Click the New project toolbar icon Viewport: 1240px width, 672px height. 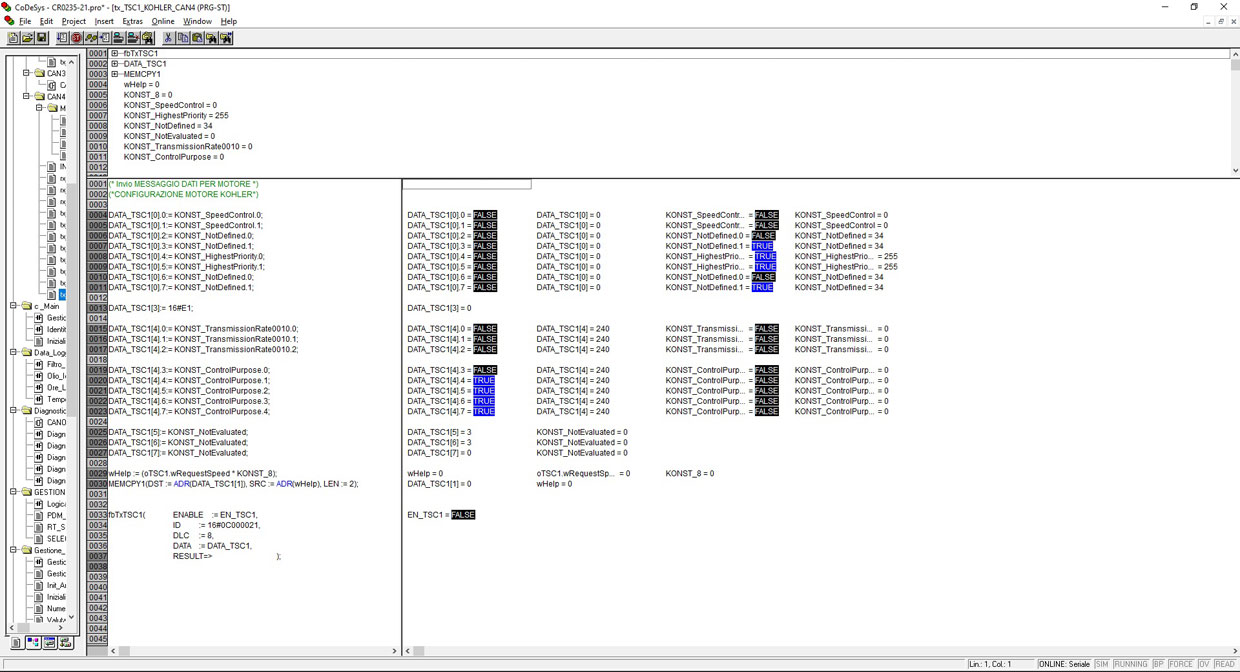[14, 38]
